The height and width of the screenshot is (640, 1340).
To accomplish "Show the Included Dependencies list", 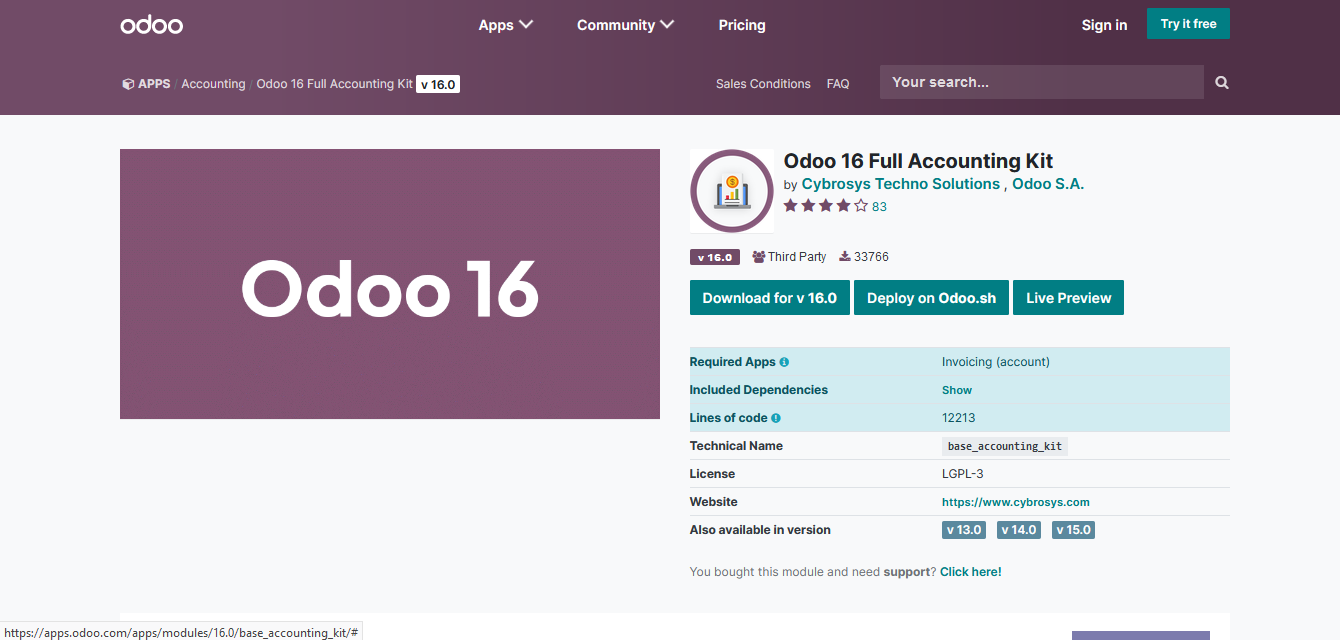I will coord(956,389).
